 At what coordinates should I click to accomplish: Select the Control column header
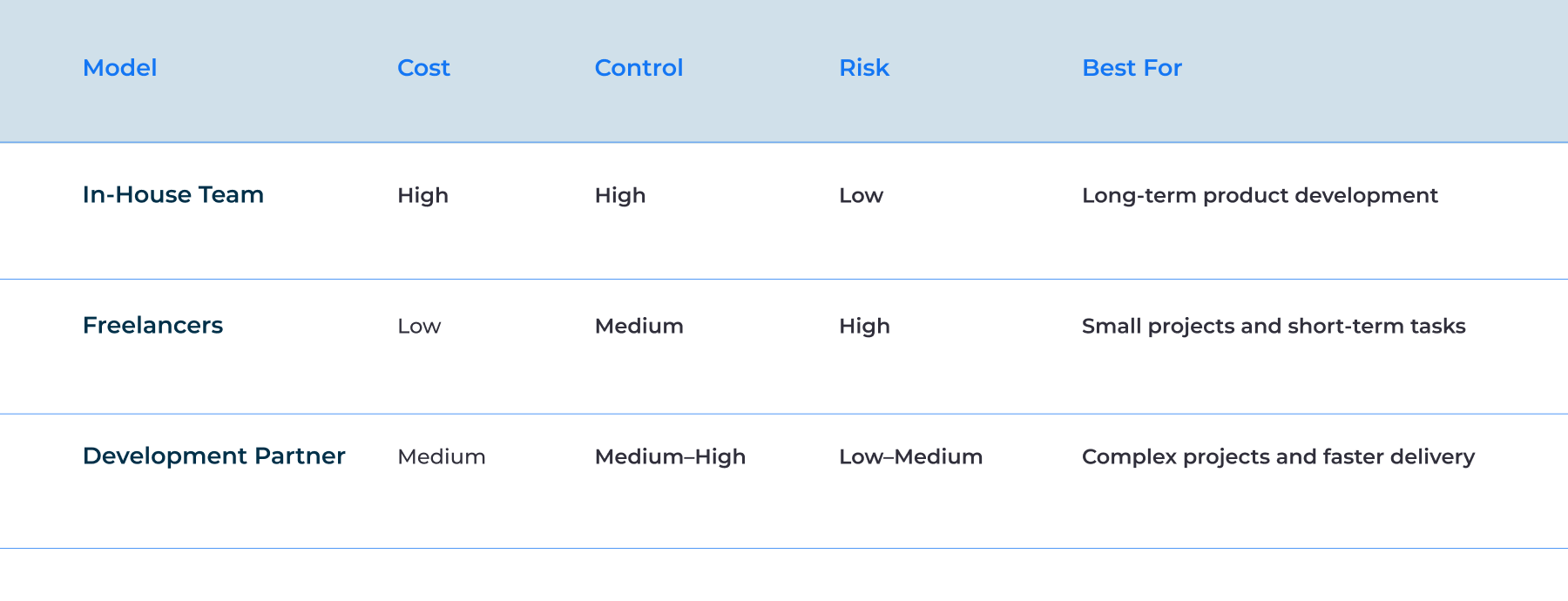639,68
